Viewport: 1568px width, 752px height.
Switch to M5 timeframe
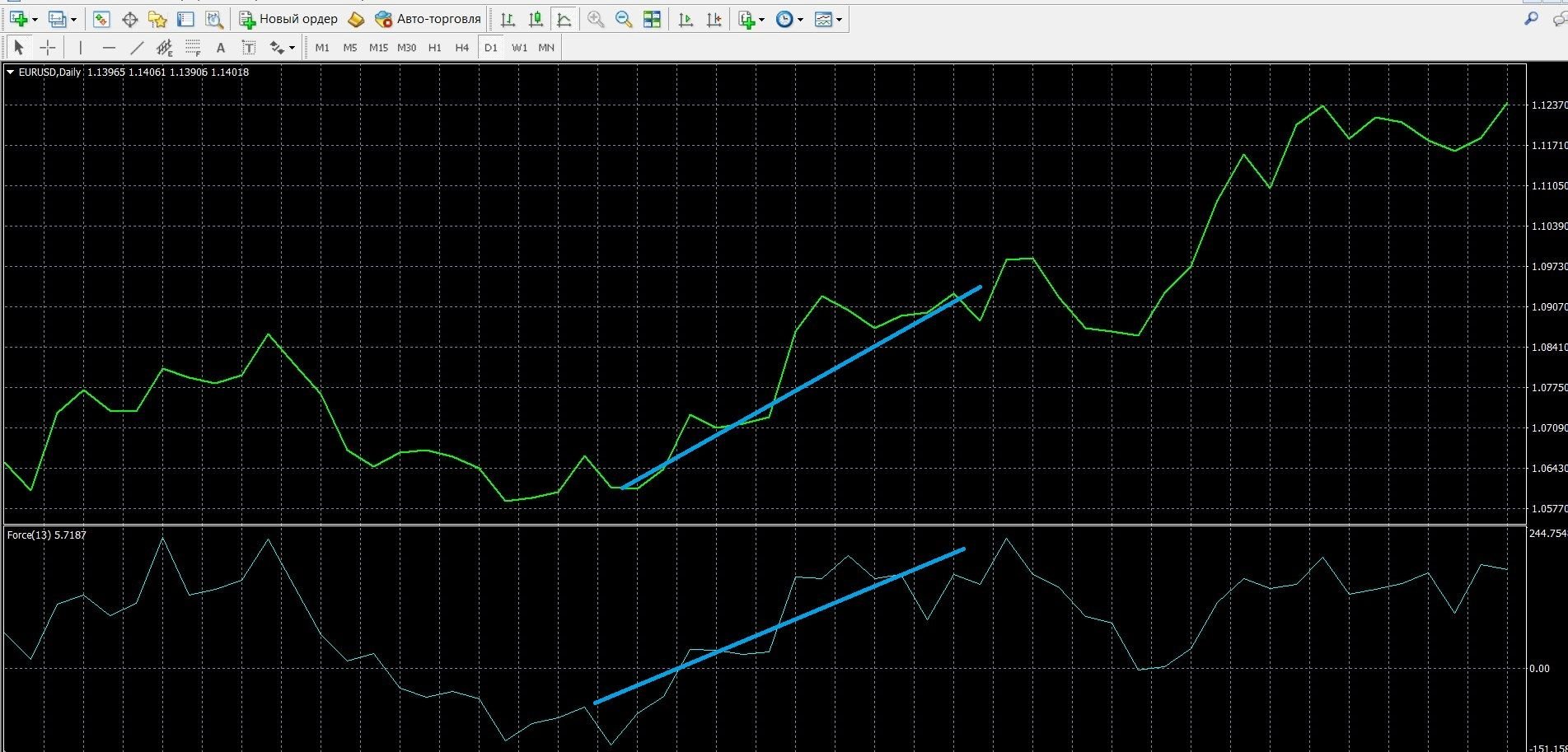click(350, 48)
